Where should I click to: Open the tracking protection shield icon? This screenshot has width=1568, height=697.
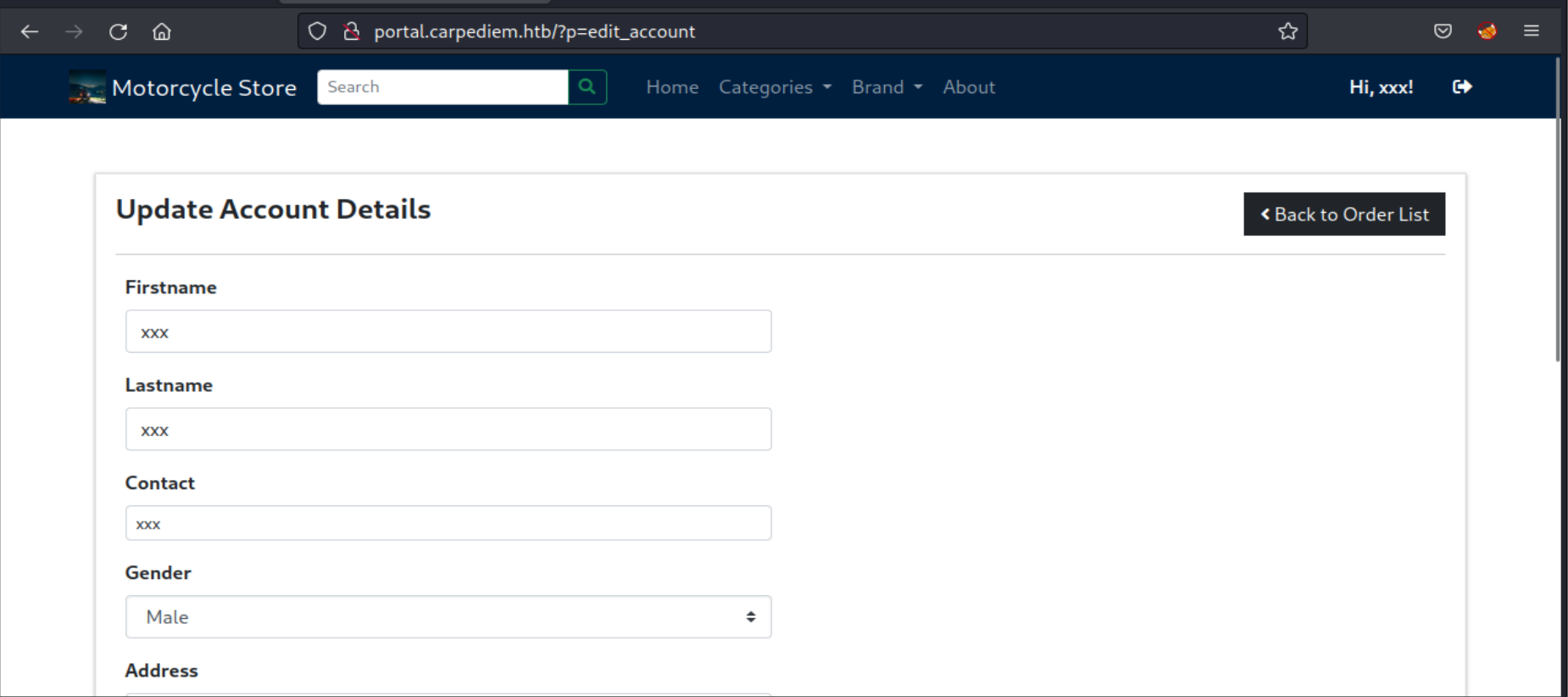click(x=317, y=31)
